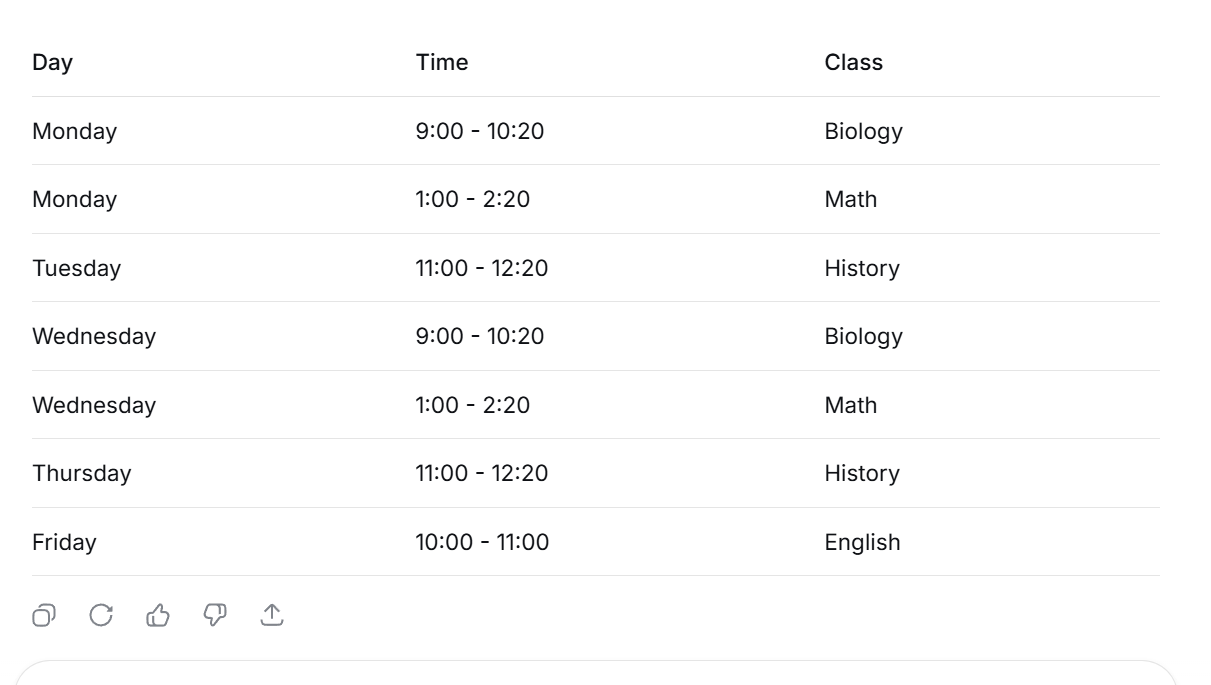1211x685 pixels.
Task: Select Math in the Wednesday row
Action: (x=850, y=405)
